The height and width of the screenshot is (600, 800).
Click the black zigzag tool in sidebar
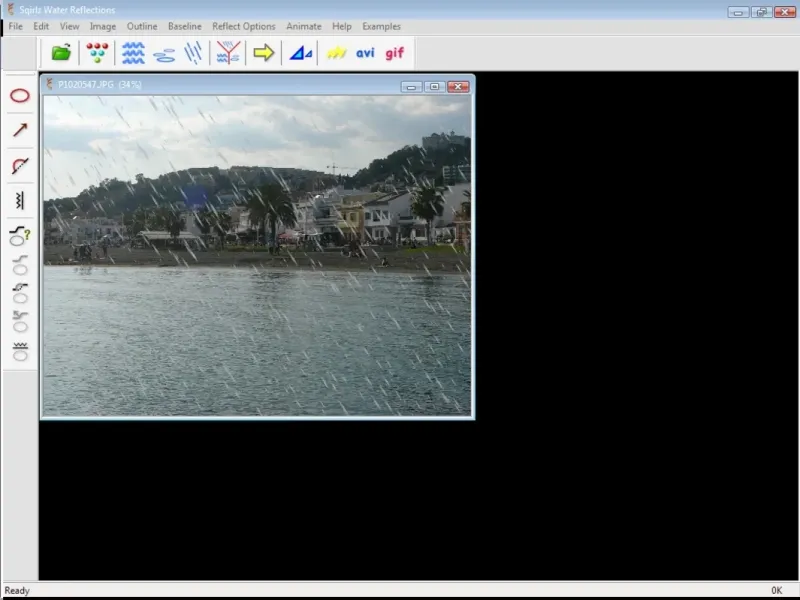[20, 201]
